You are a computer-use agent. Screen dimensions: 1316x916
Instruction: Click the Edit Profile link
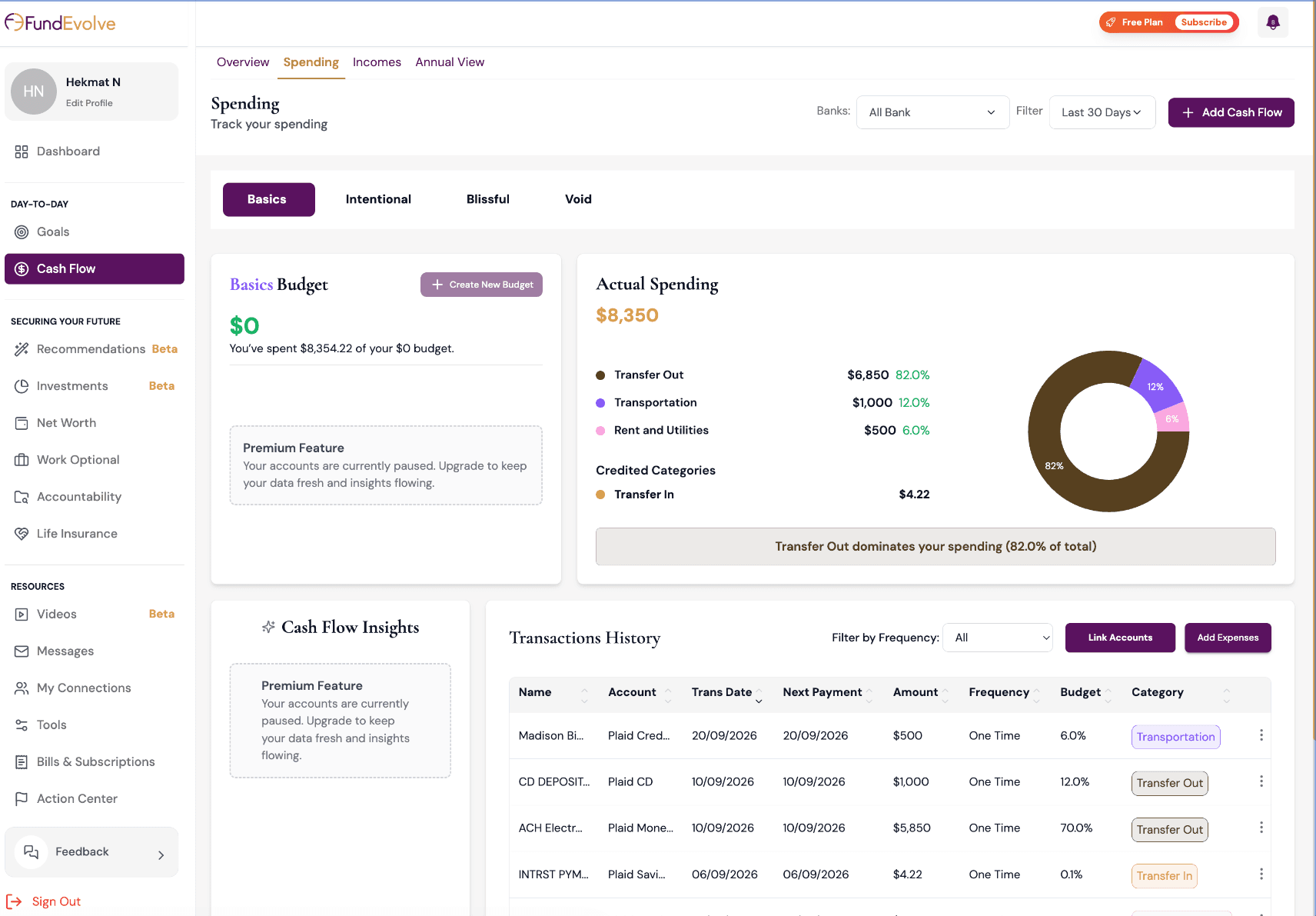pyautogui.click(x=89, y=103)
